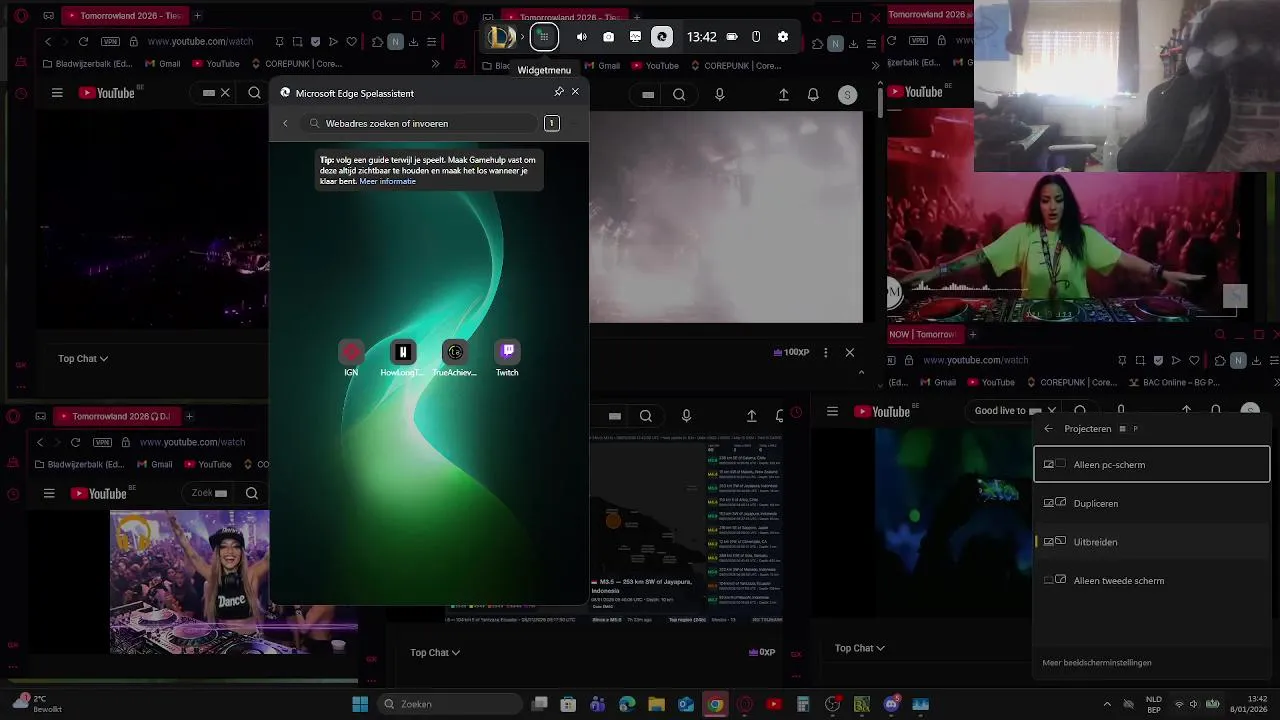Viewport: 1280px width, 720px height.
Task: Open YouTube bookmark in top-middle browser window
Action: [x=654, y=66]
